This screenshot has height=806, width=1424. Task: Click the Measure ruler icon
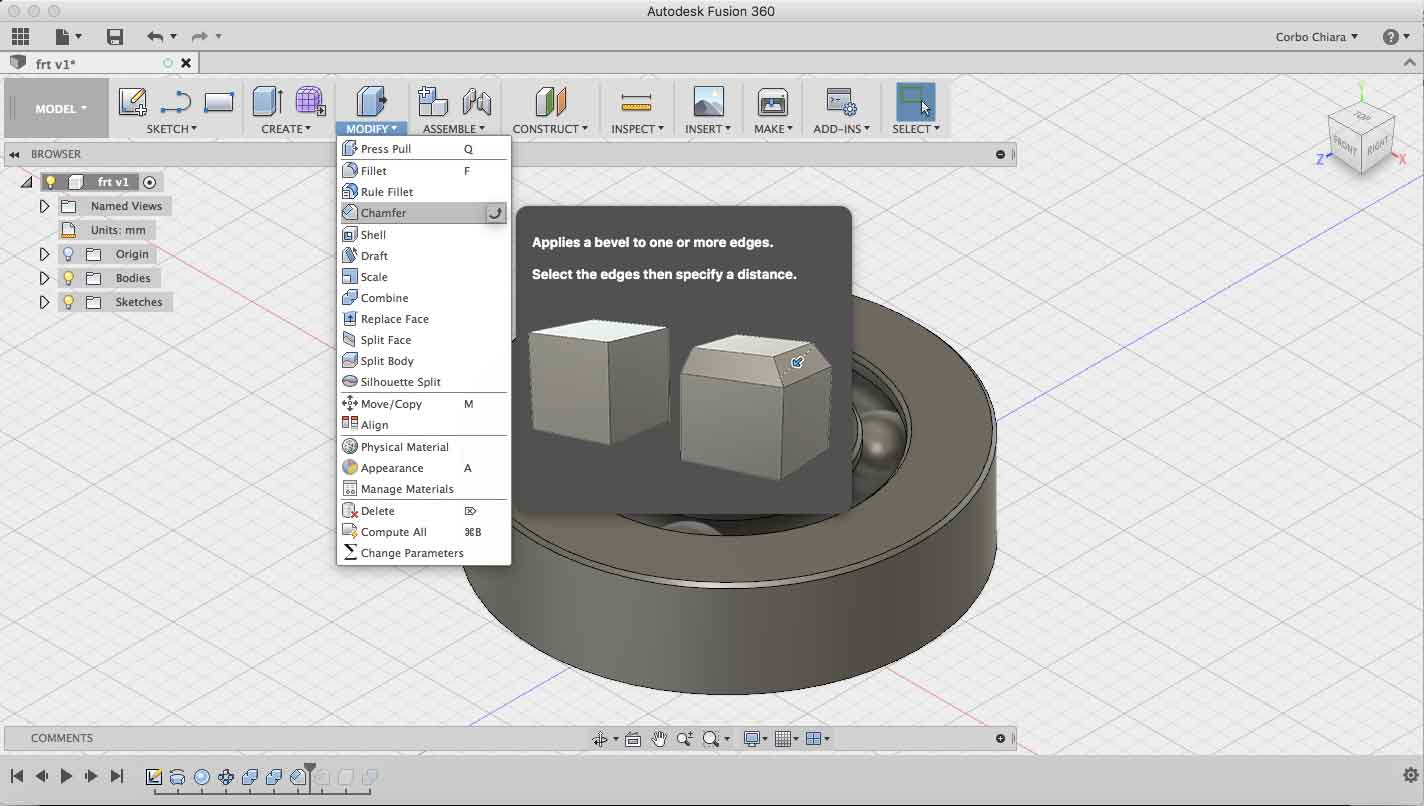636,101
